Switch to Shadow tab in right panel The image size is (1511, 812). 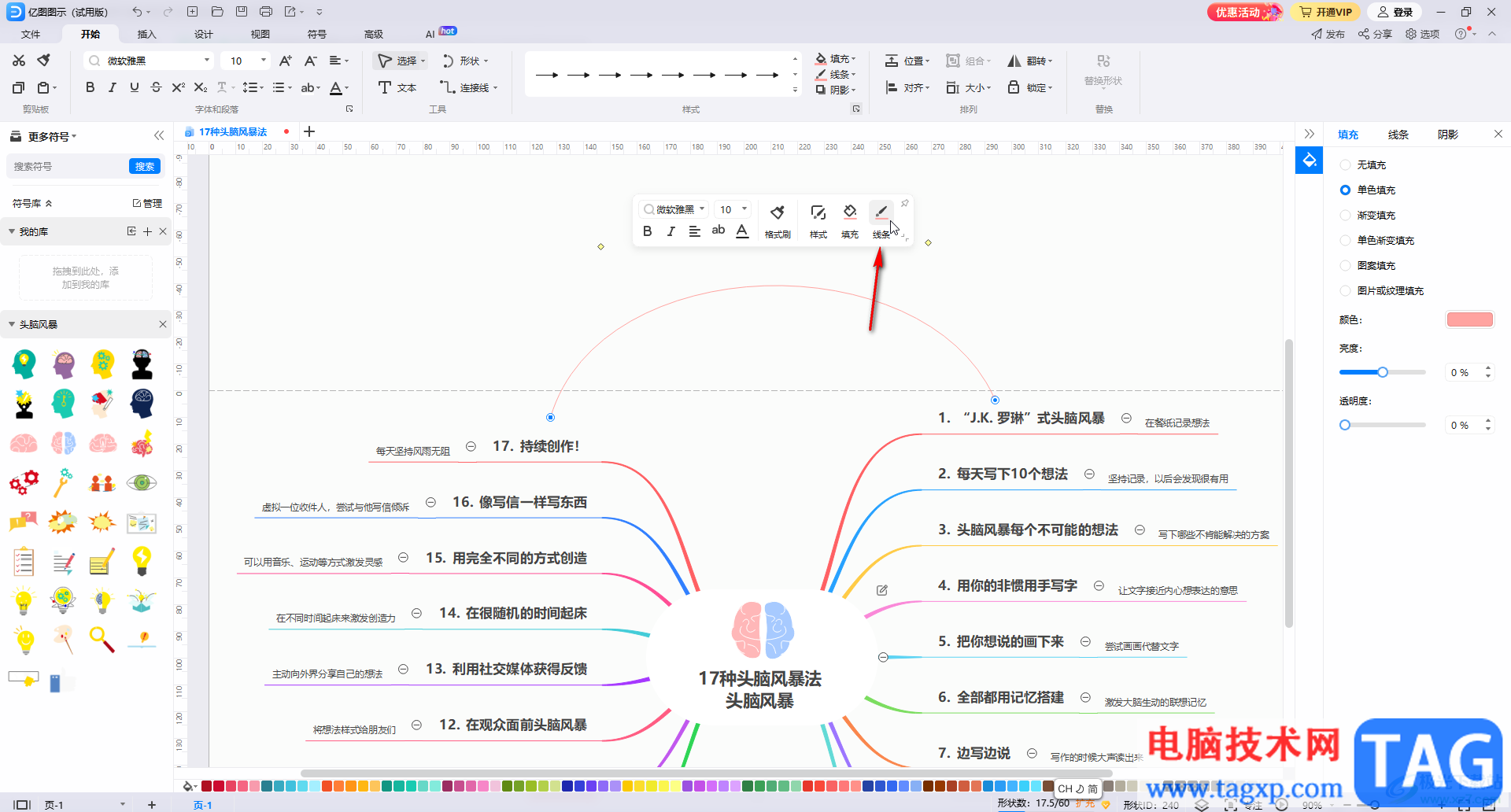[1448, 135]
